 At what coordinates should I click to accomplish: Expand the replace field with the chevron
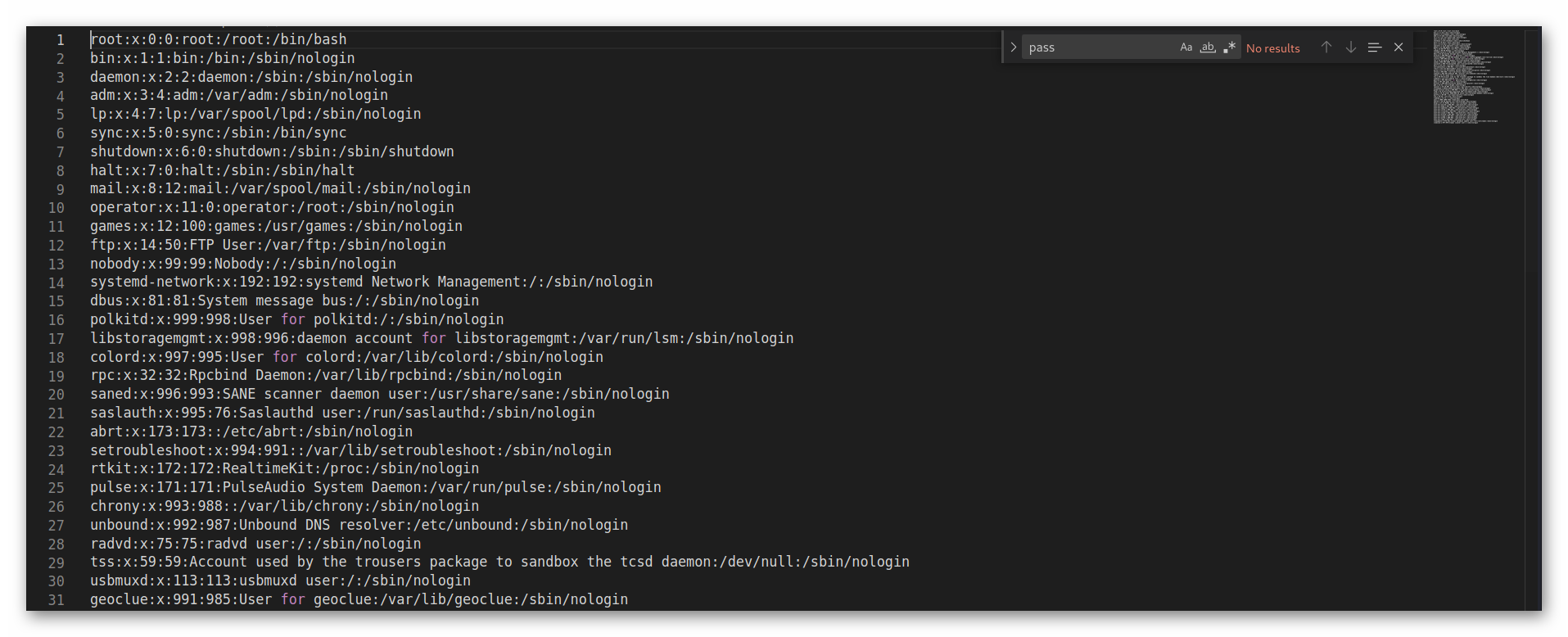coord(1013,47)
